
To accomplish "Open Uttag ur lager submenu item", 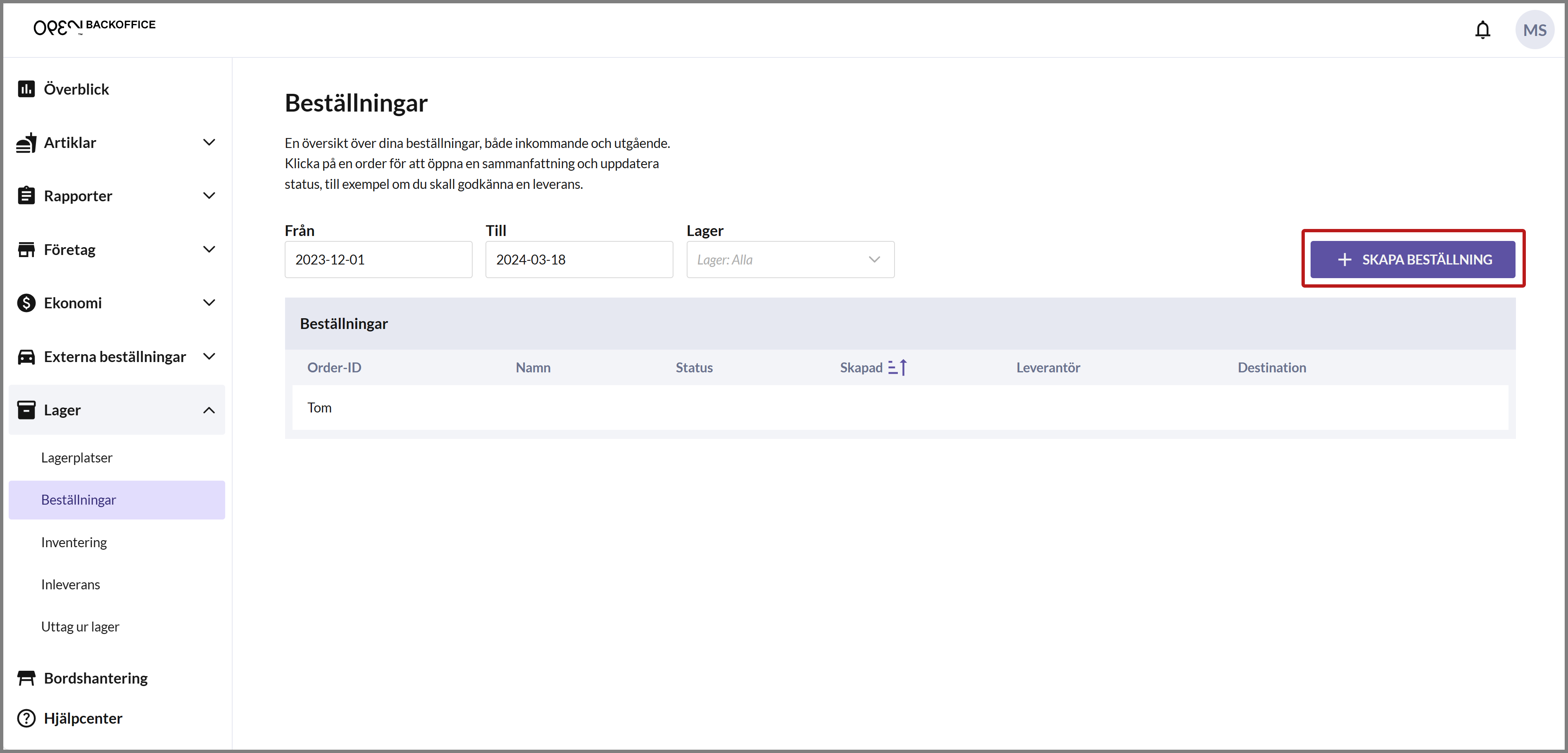I will [x=80, y=627].
